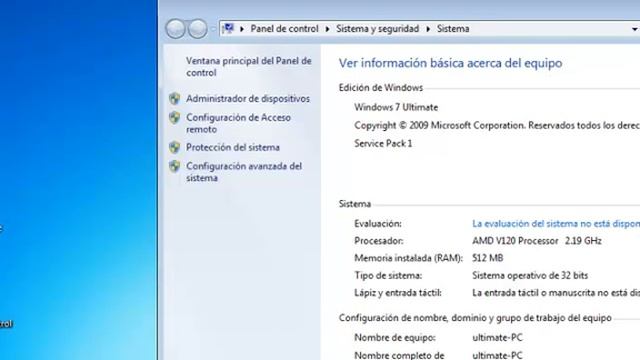This screenshot has width=640, height=360.
Task: Go to Panel de control breadcrumb
Action: (284, 29)
